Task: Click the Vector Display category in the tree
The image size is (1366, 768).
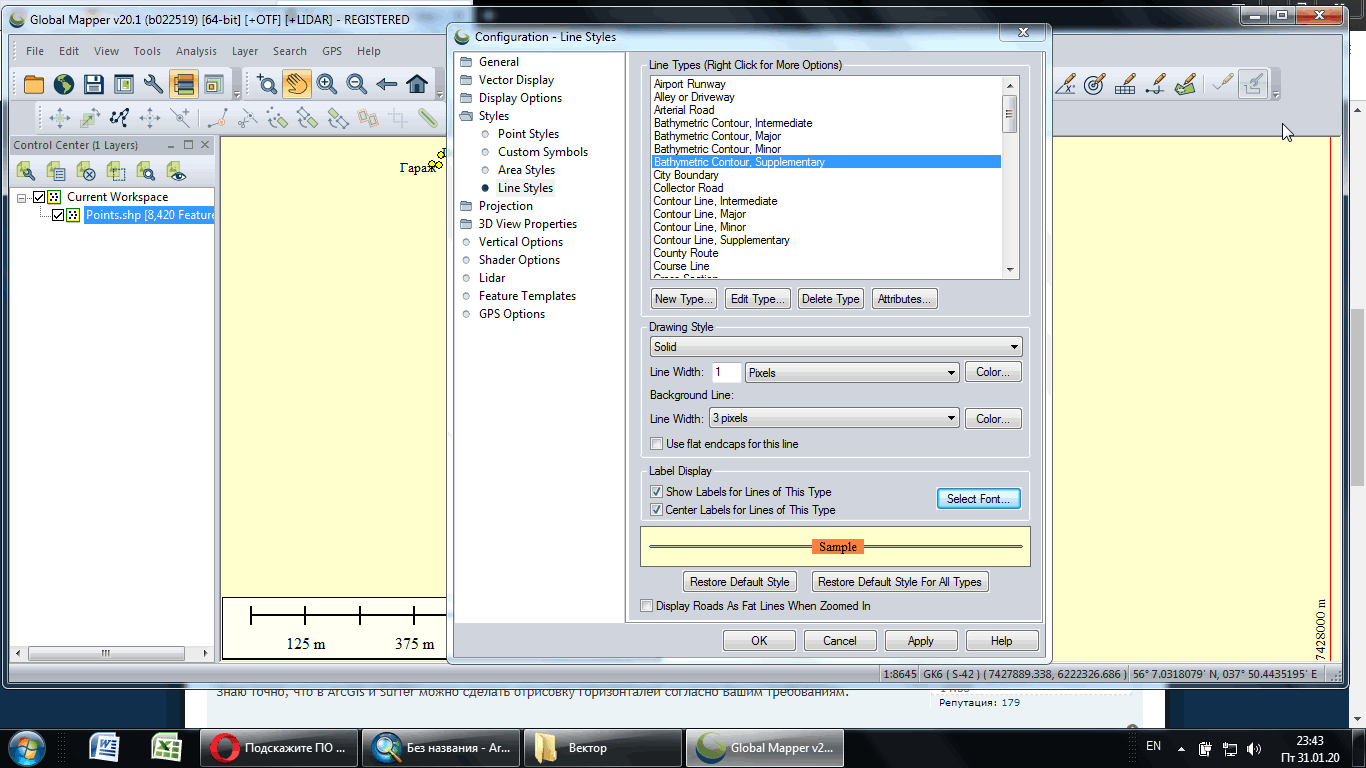Action: coord(516,80)
